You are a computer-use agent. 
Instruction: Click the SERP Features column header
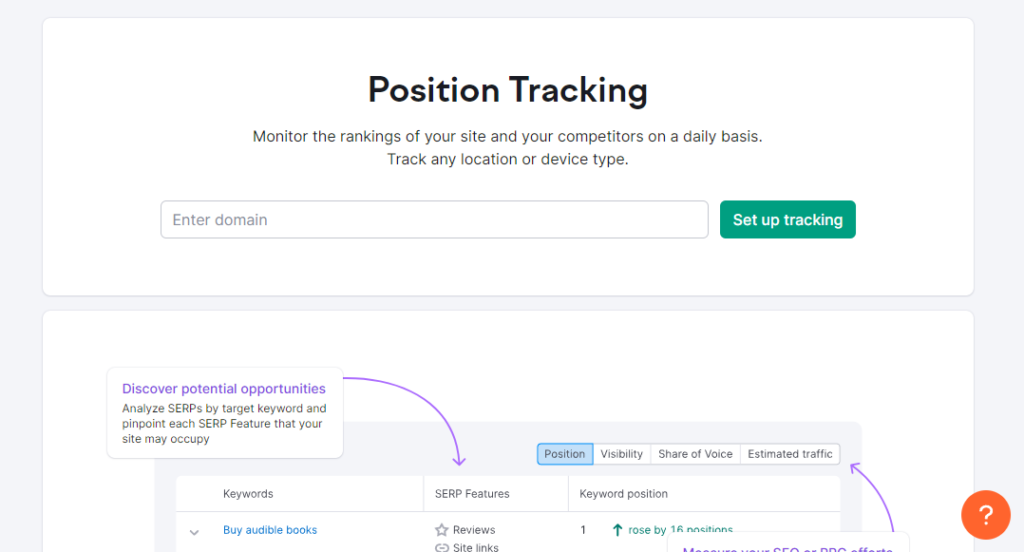tap(472, 494)
